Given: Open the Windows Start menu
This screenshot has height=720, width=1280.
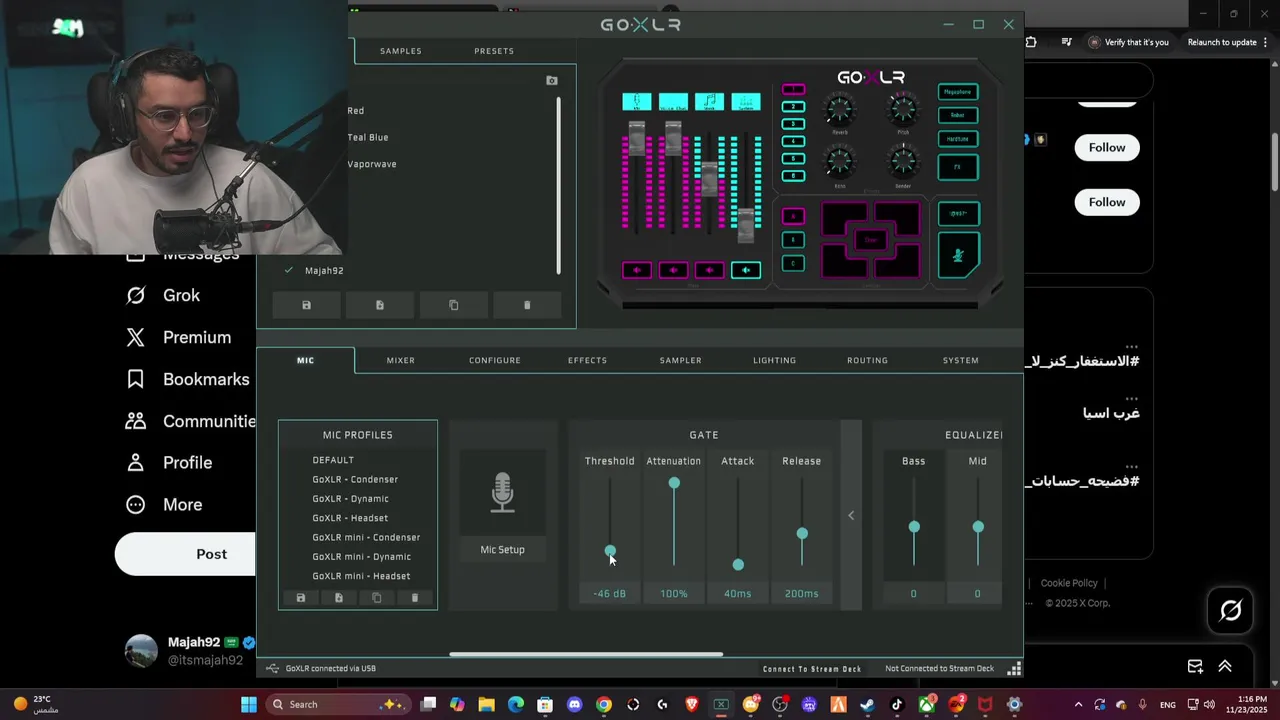Looking at the screenshot, I should pos(249,704).
